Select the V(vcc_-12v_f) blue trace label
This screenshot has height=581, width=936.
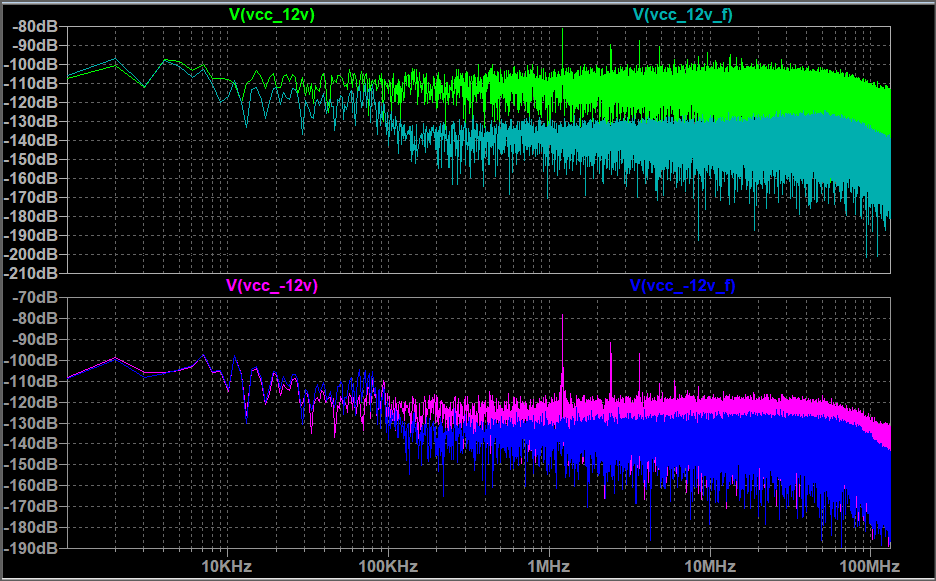(x=683, y=286)
